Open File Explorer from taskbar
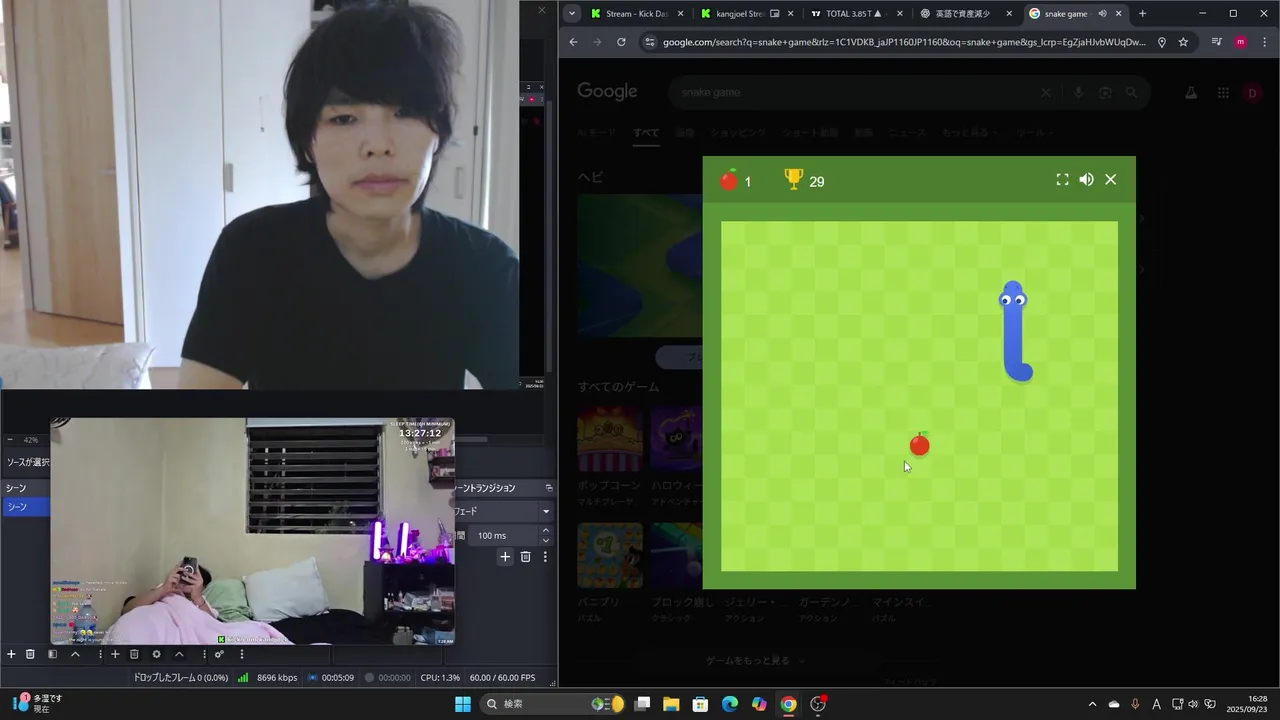This screenshot has height=720, width=1280. point(671,704)
